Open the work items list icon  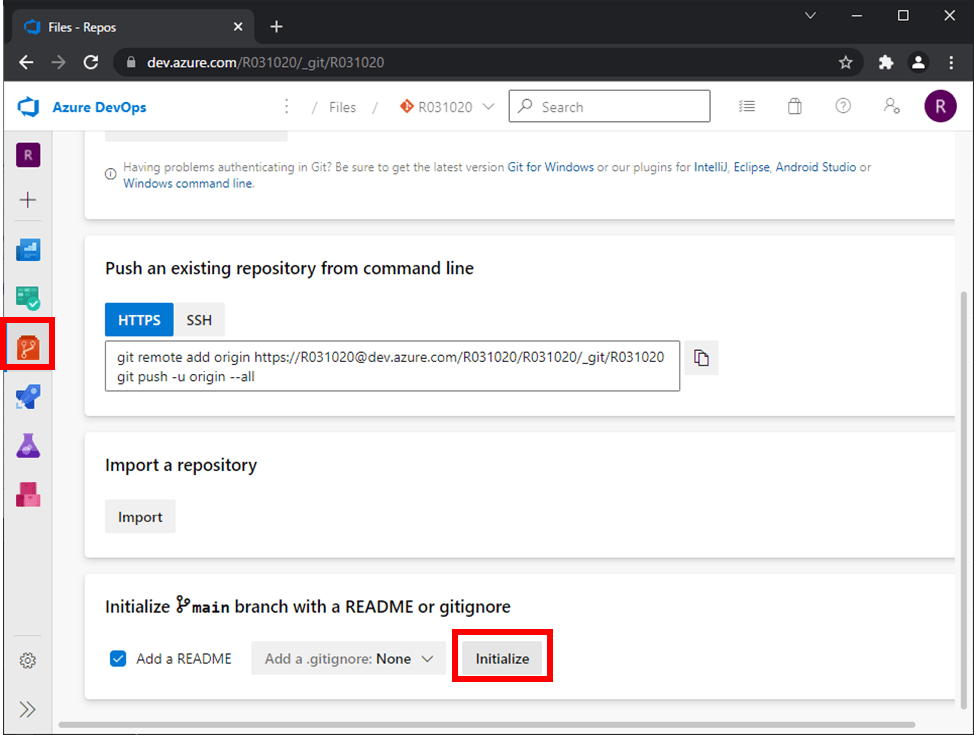coord(747,106)
